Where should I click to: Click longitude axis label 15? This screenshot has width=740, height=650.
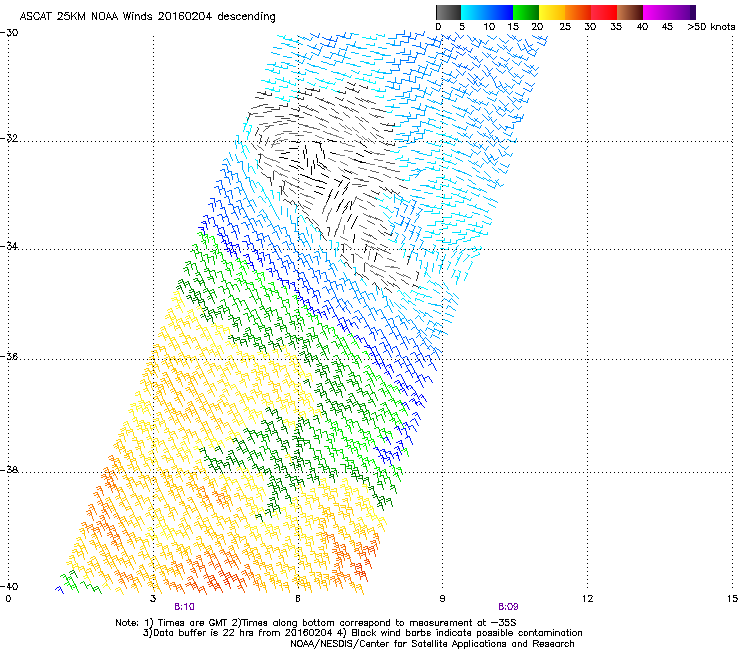pos(732,599)
